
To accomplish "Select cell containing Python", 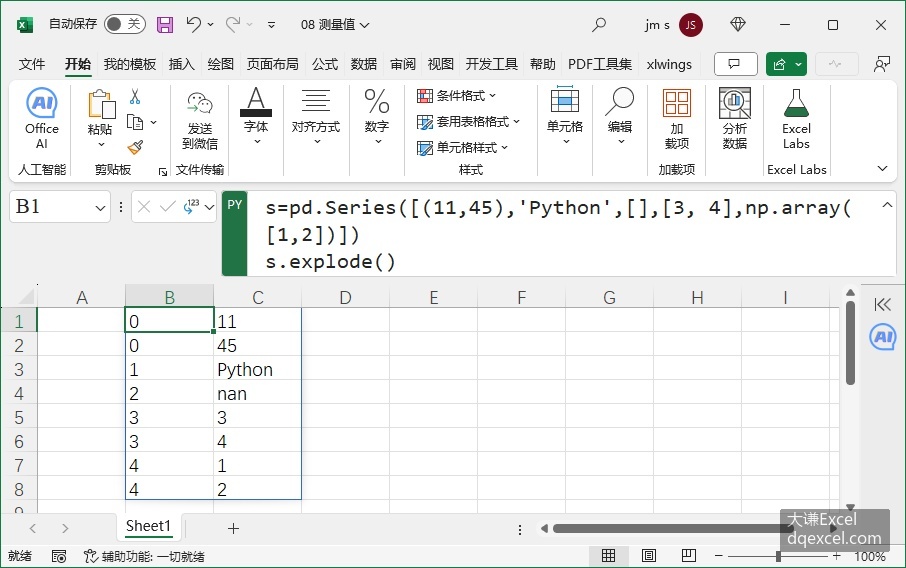I will click(258, 370).
